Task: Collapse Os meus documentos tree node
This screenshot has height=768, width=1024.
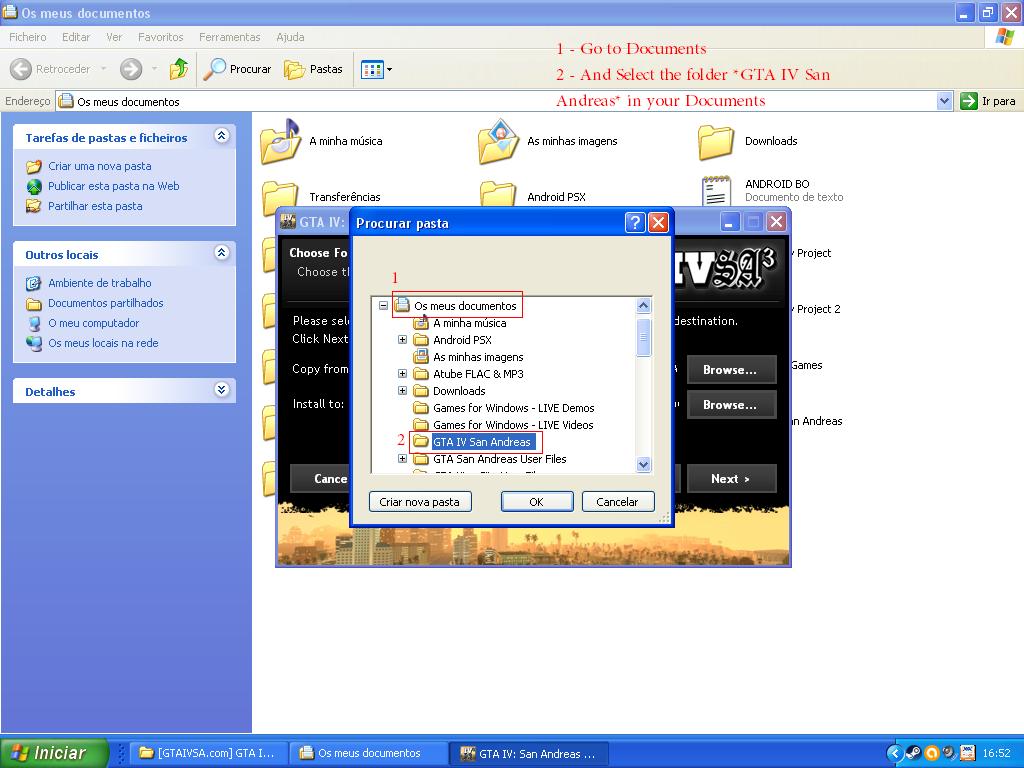Action: [383, 305]
